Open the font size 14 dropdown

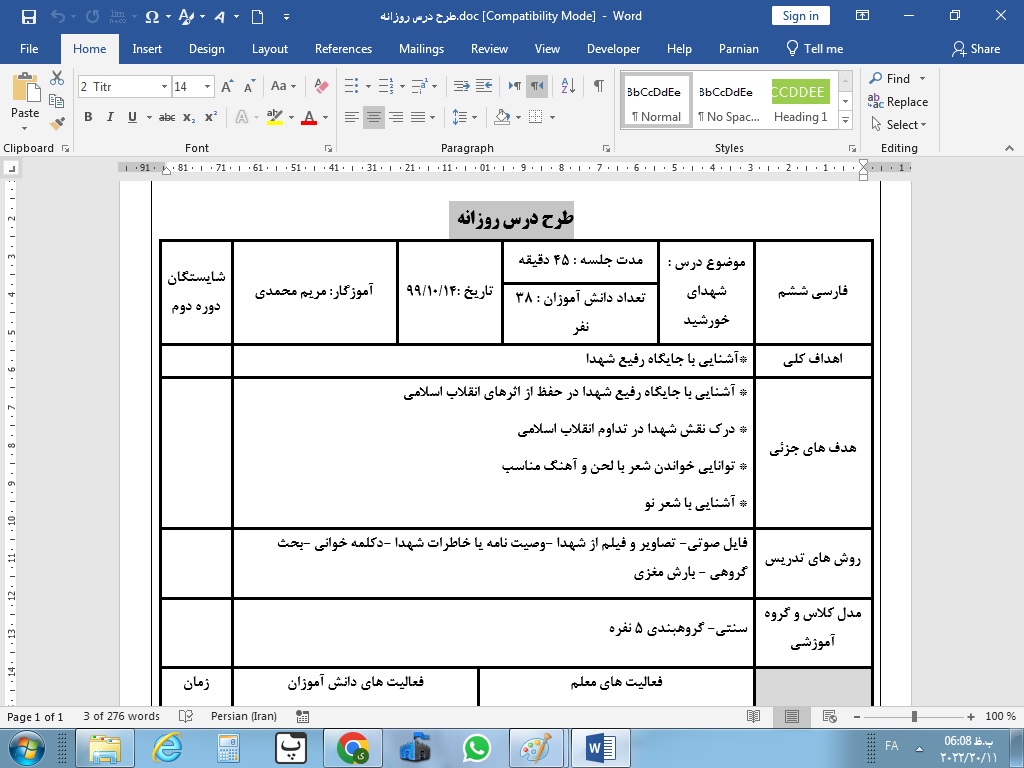coord(207,86)
